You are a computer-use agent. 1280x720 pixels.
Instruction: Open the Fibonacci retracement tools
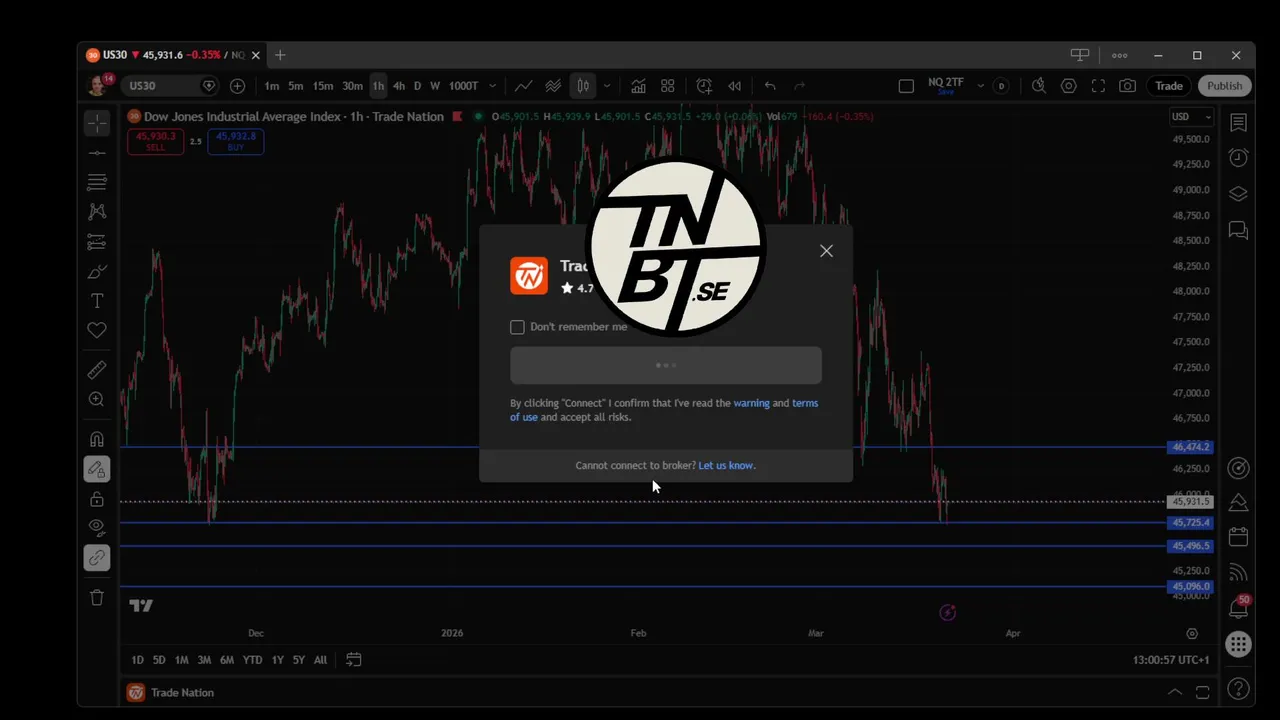click(97, 182)
